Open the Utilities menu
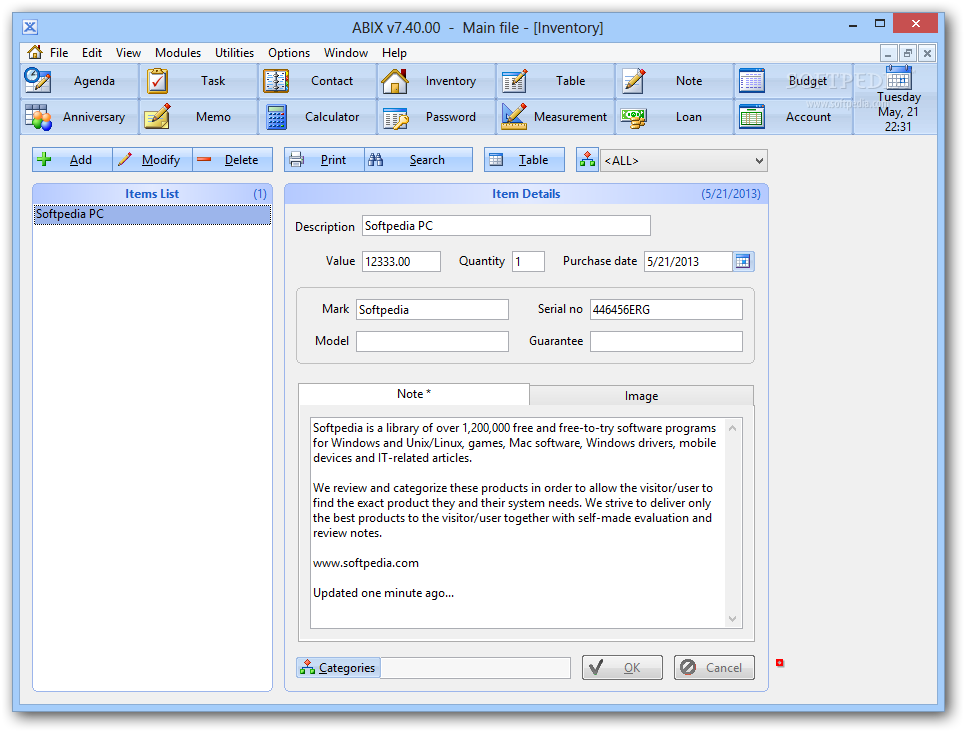This screenshot has width=965, height=732. point(234,53)
